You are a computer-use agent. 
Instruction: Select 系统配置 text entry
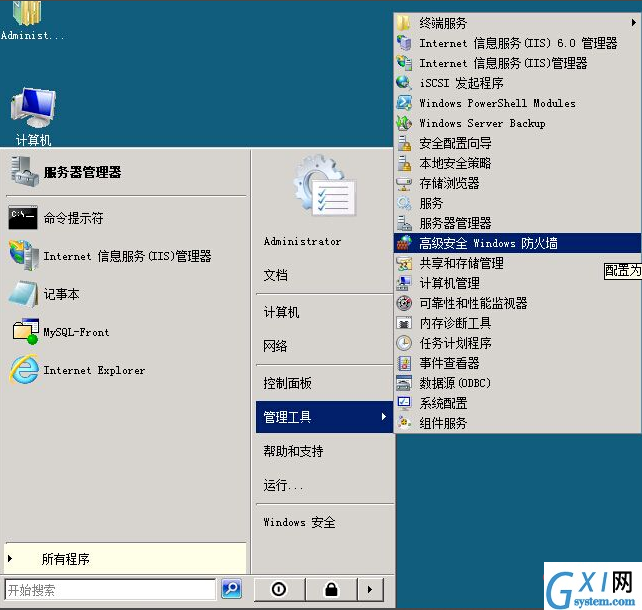443,403
